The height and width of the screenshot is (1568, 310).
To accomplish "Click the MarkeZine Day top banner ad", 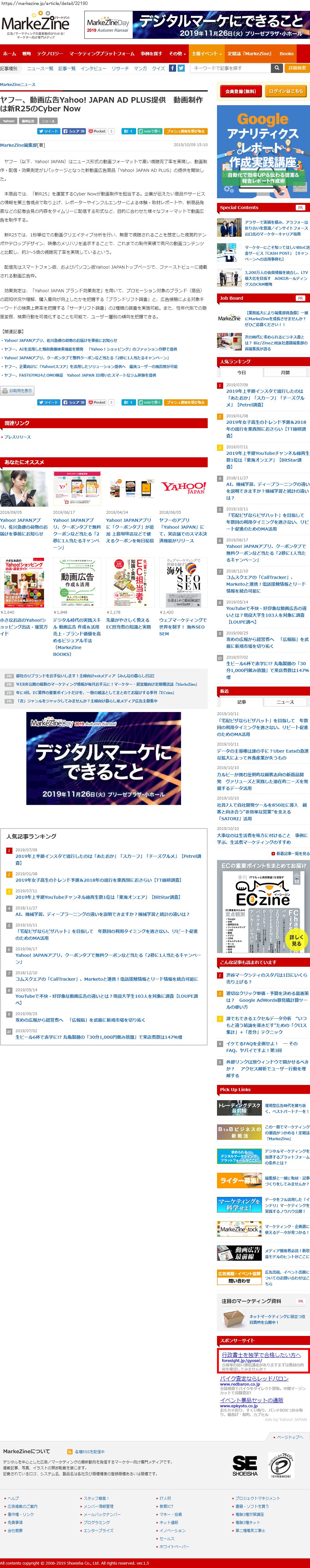I will tap(196, 25).
